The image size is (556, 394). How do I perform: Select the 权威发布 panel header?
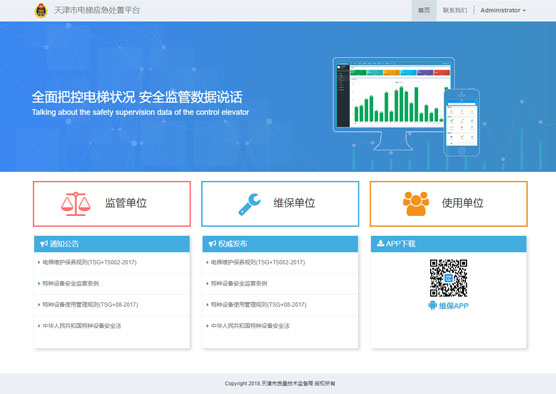tap(280, 244)
